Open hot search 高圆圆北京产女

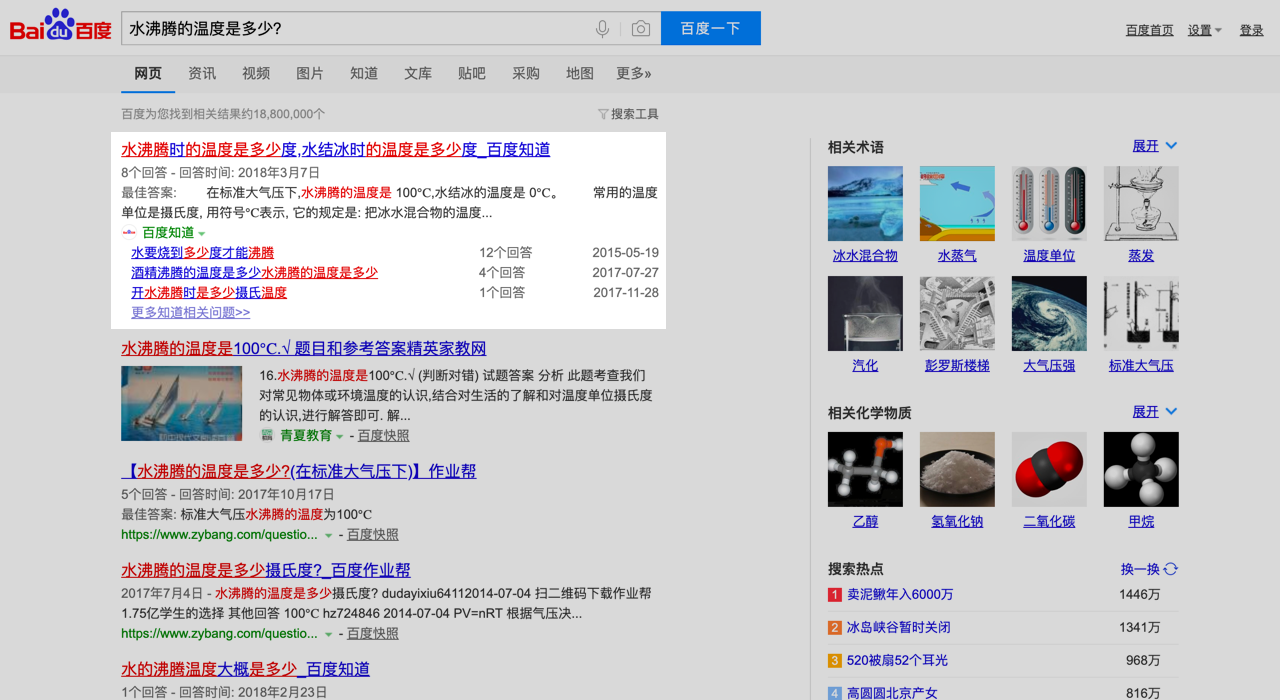pos(892,693)
